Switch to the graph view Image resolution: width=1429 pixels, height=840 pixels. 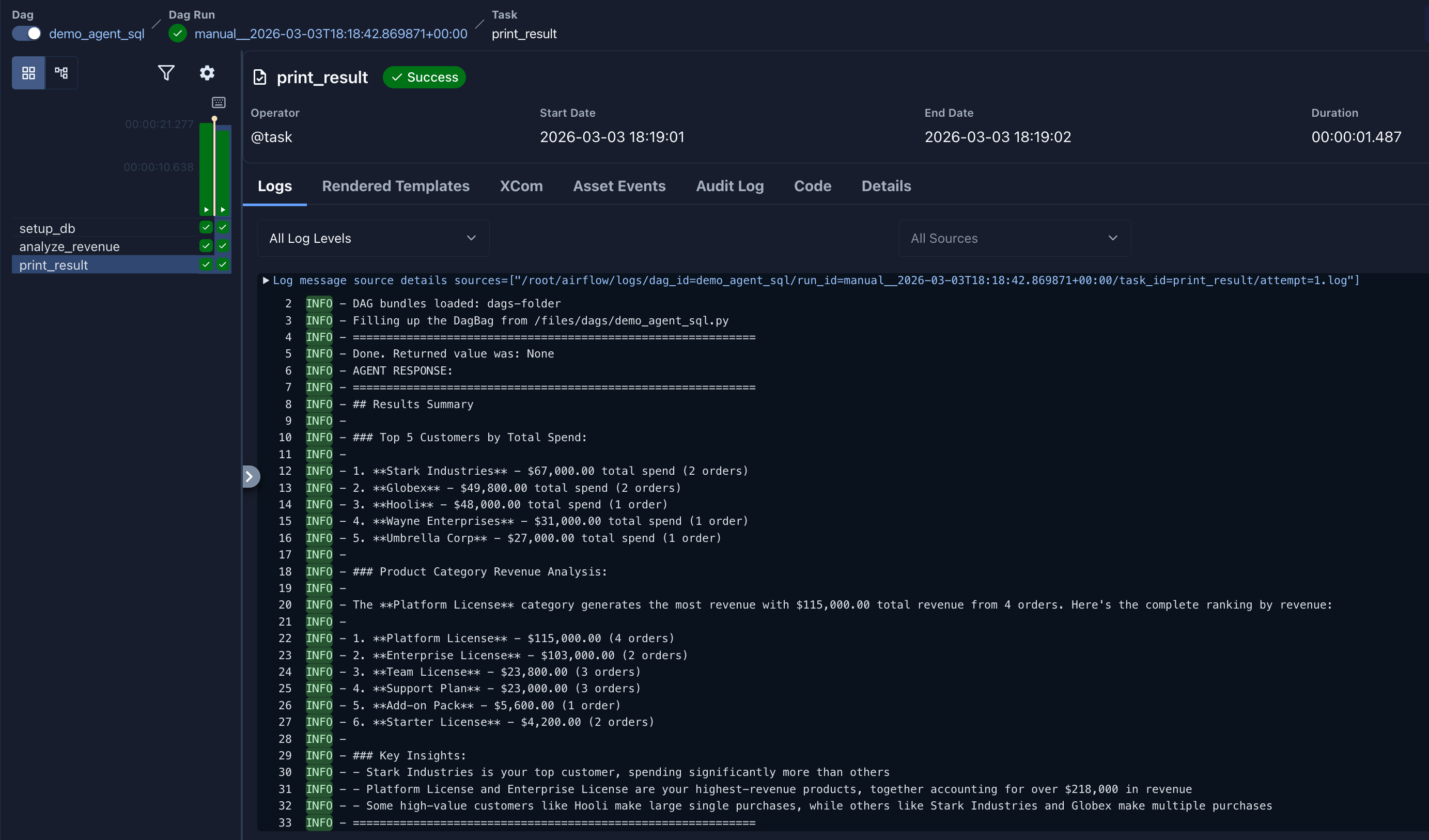61,73
